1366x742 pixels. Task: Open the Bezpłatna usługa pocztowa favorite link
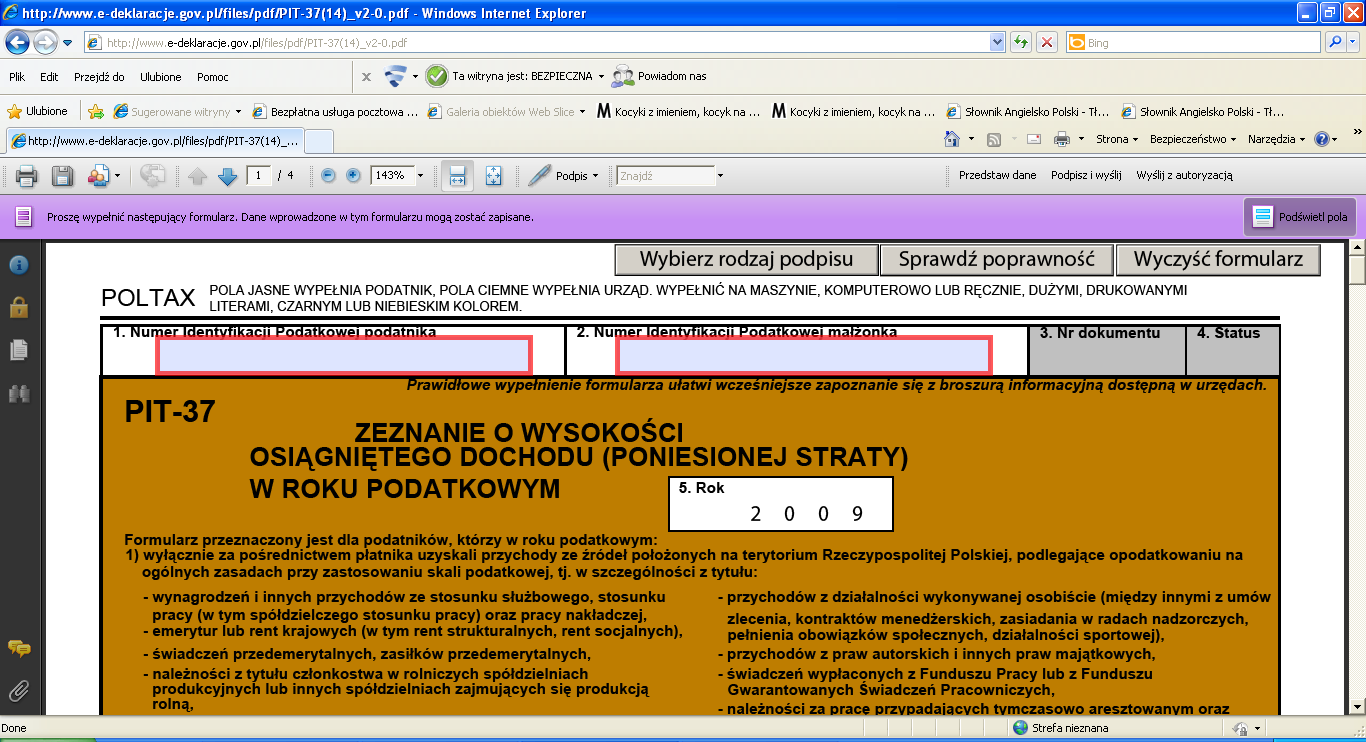[336, 112]
